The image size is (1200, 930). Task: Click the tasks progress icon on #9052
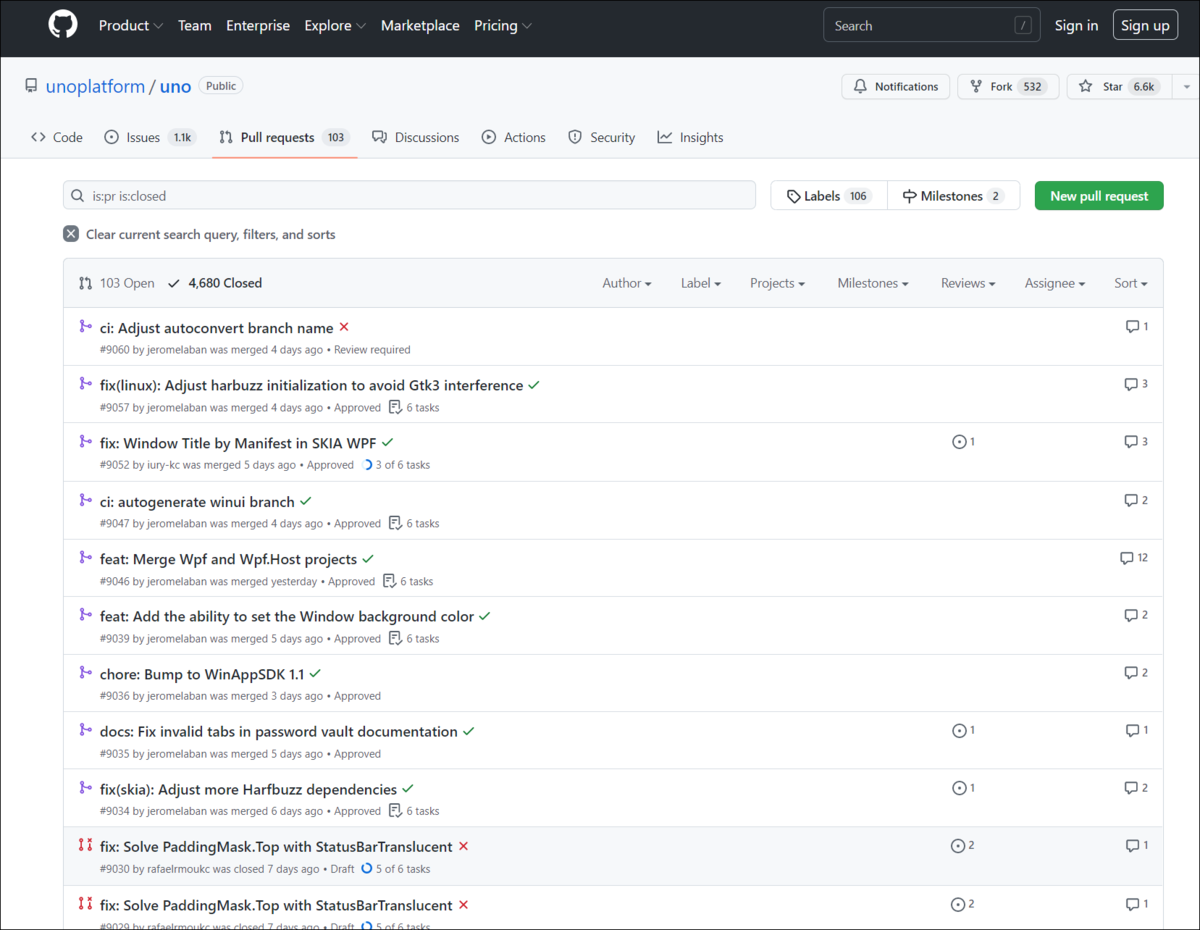click(x=367, y=465)
